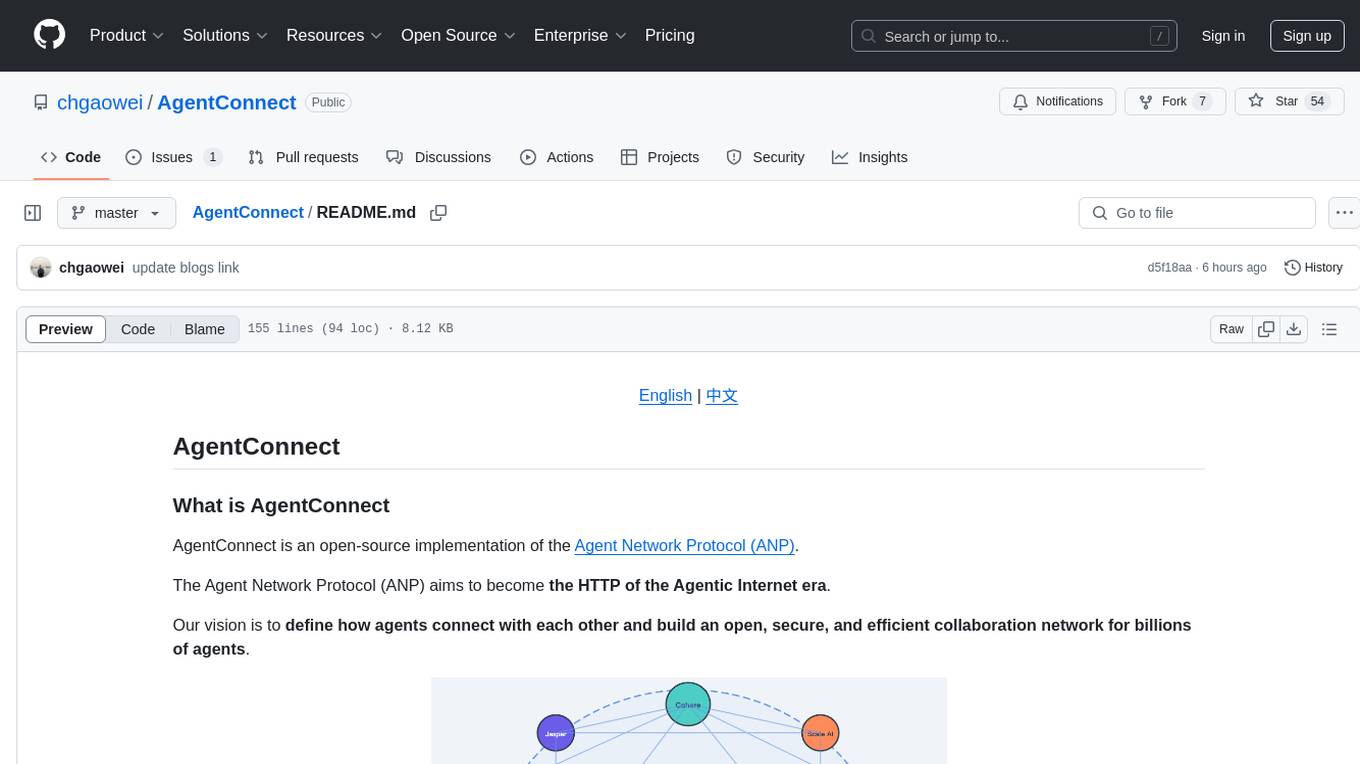1360x764 pixels.
Task: Select the Code view
Action: click(138, 329)
